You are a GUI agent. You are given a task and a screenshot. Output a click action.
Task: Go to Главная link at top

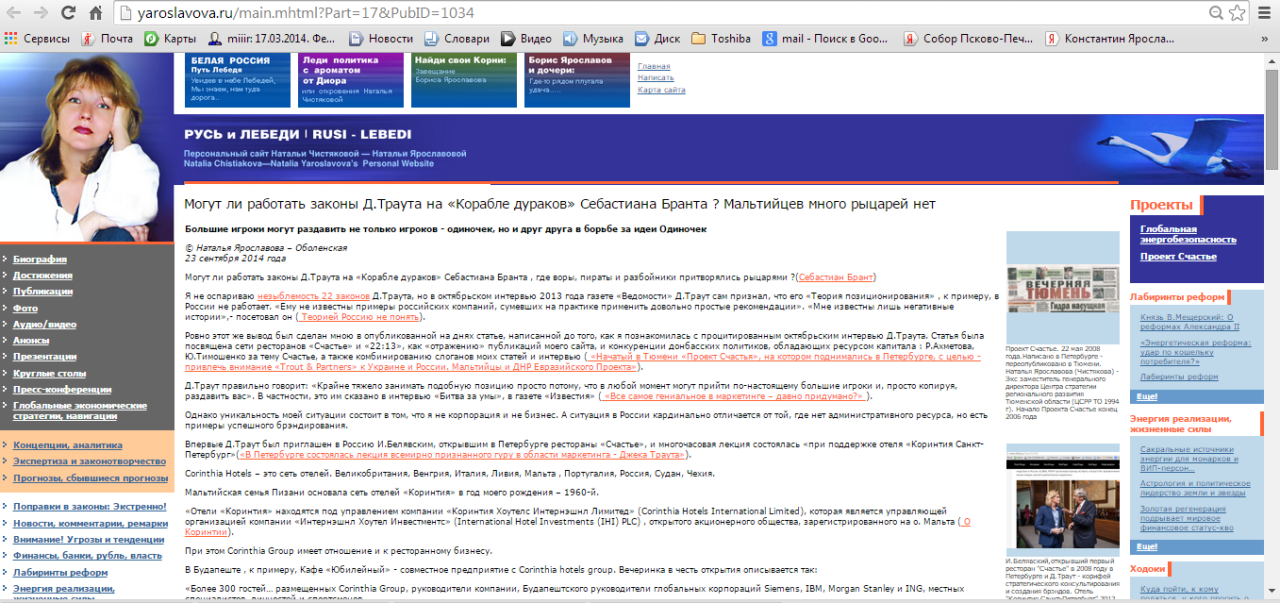coord(654,66)
